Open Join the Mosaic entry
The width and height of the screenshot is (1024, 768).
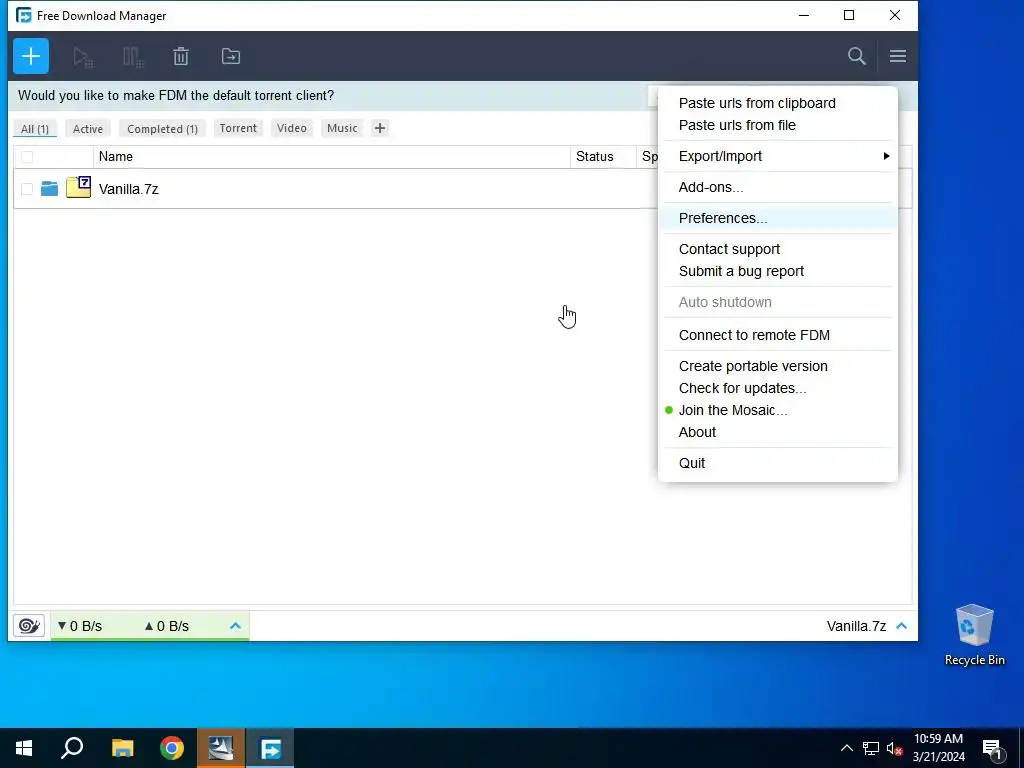coord(777,410)
